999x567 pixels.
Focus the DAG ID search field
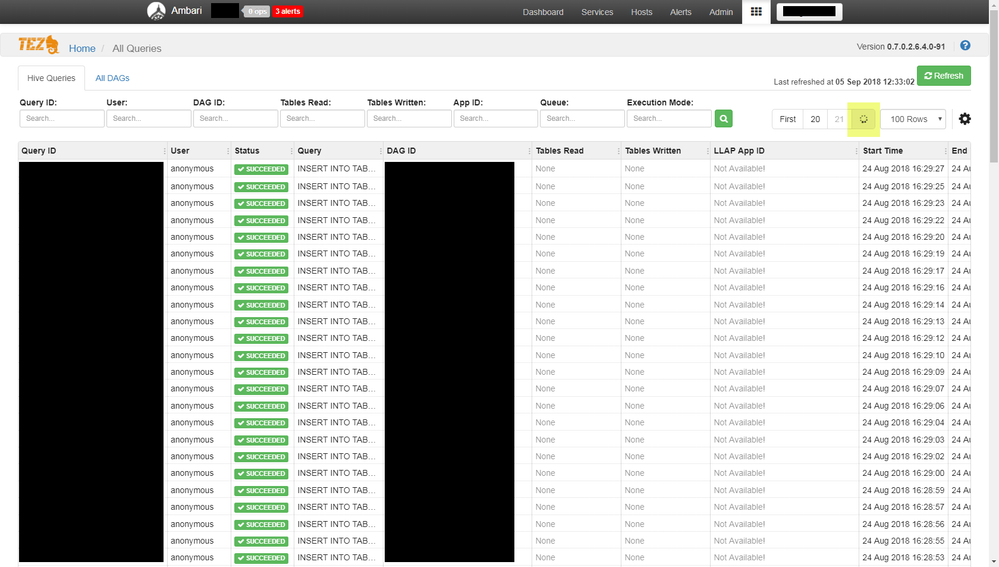click(235, 118)
